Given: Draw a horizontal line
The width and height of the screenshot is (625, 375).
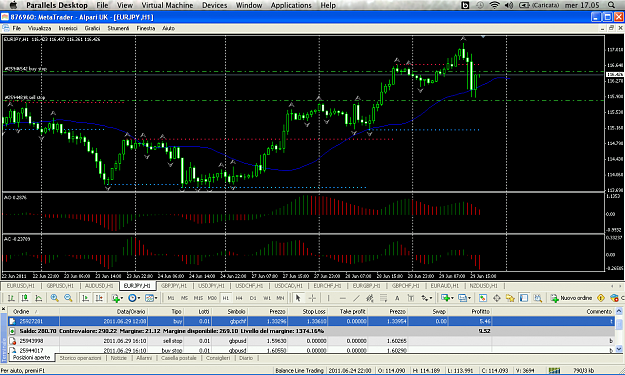Looking at the screenshot, I should pos(342,298).
